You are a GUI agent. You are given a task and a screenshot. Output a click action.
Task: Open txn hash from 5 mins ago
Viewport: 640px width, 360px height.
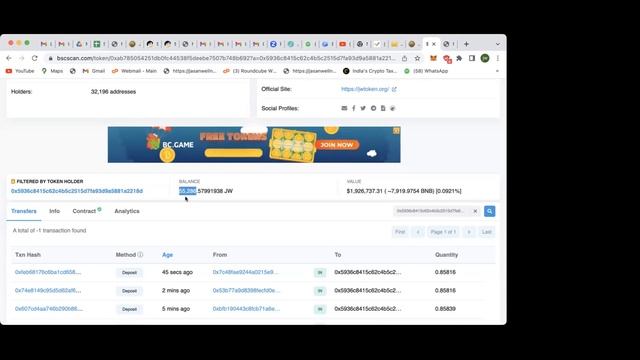coord(49,309)
